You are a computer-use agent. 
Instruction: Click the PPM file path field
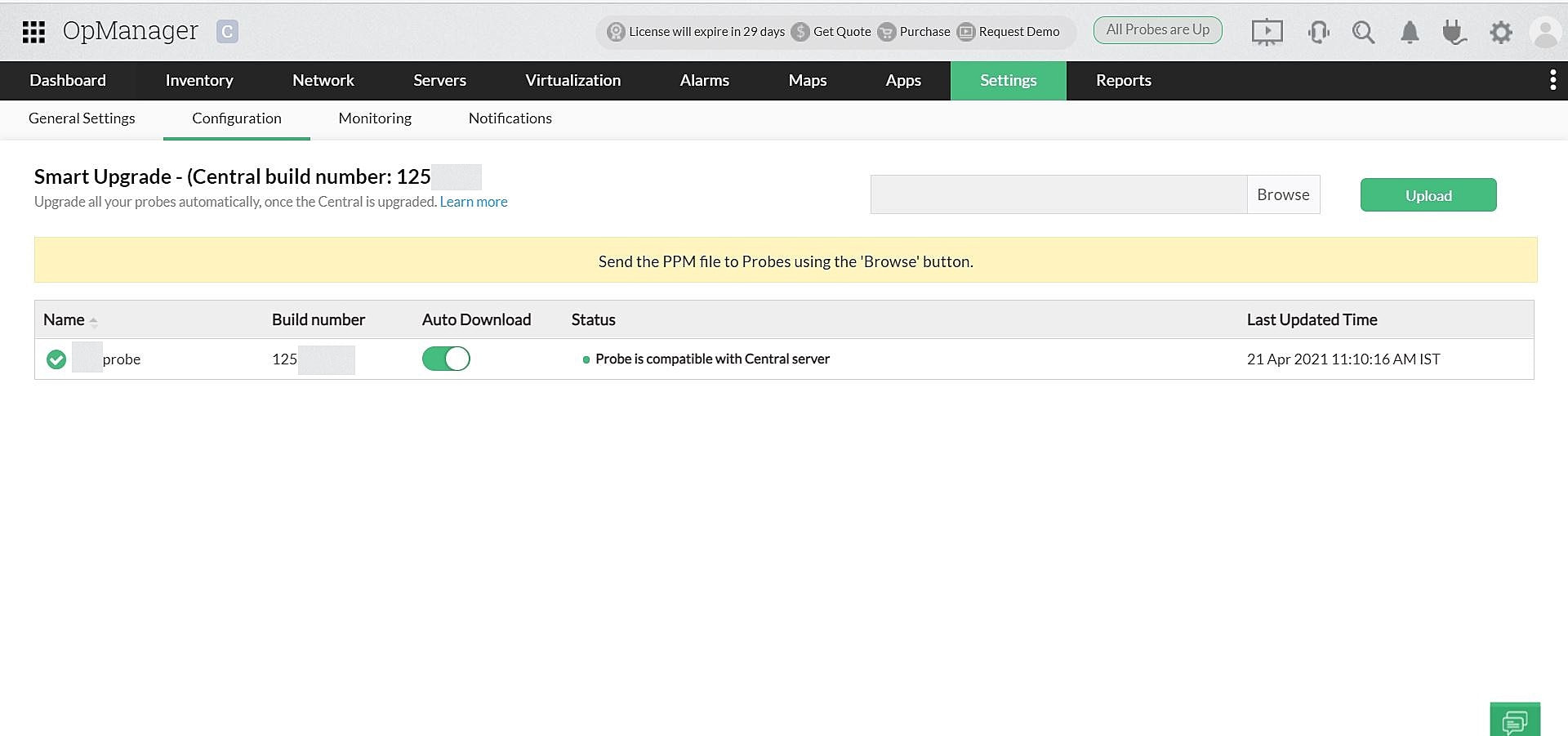(x=1058, y=194)
